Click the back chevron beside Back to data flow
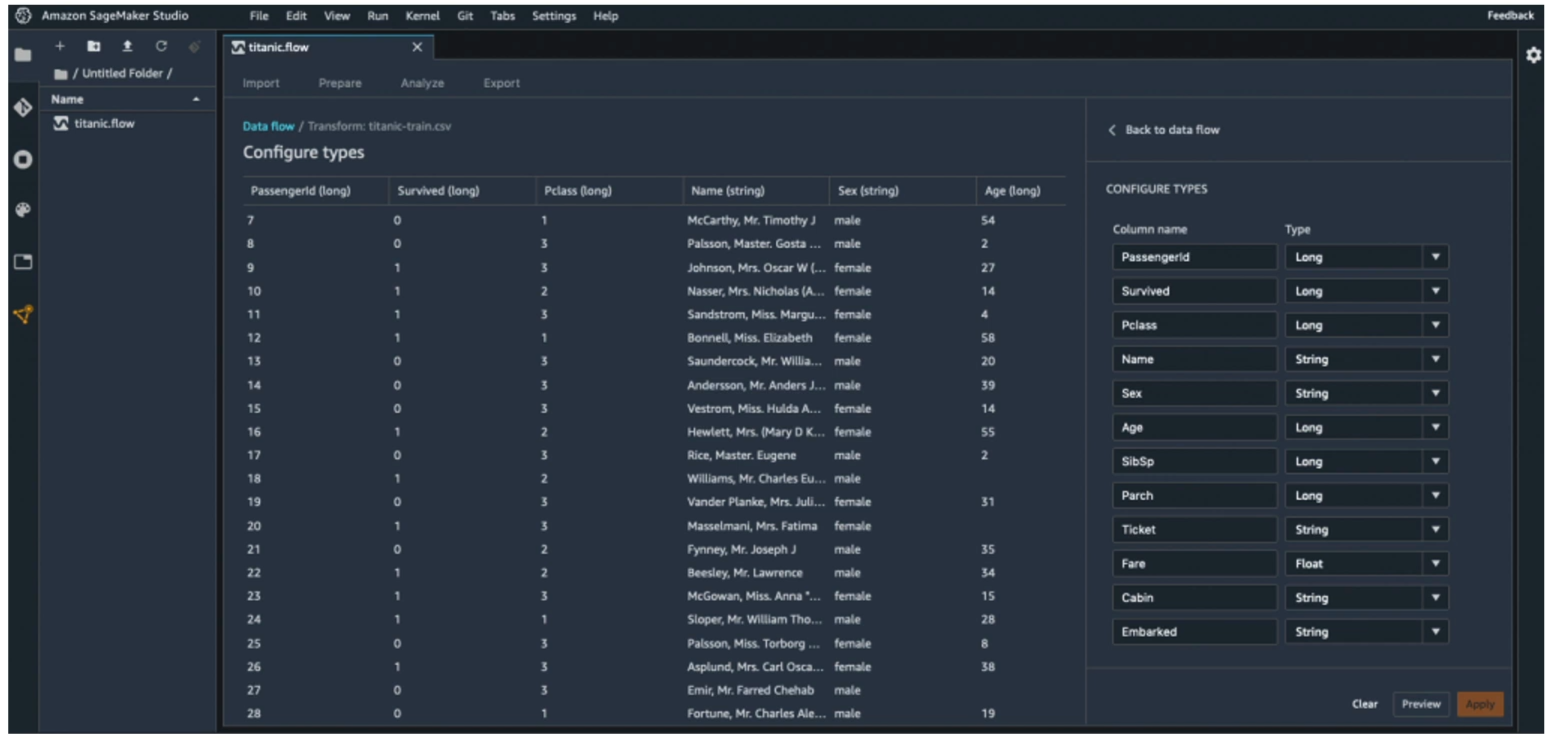 coord(1111,130)
